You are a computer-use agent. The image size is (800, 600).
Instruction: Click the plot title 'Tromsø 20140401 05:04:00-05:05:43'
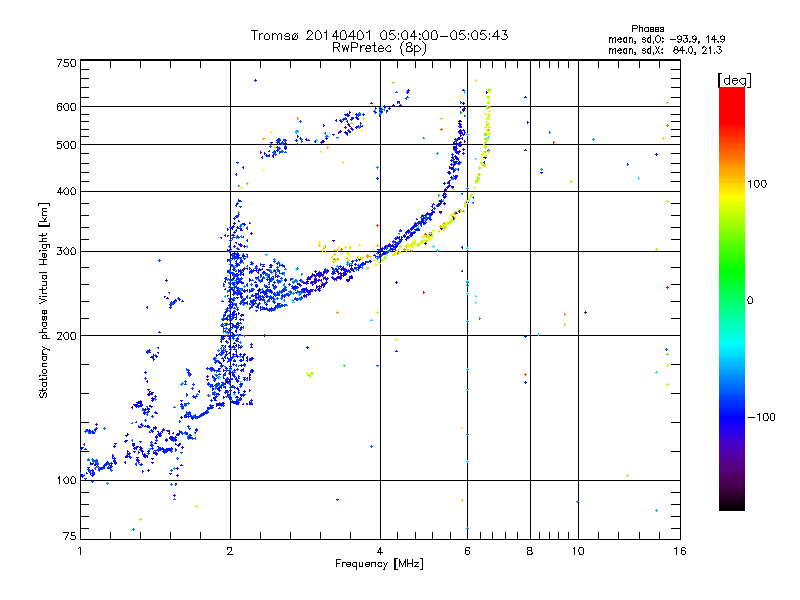point(379,35)
